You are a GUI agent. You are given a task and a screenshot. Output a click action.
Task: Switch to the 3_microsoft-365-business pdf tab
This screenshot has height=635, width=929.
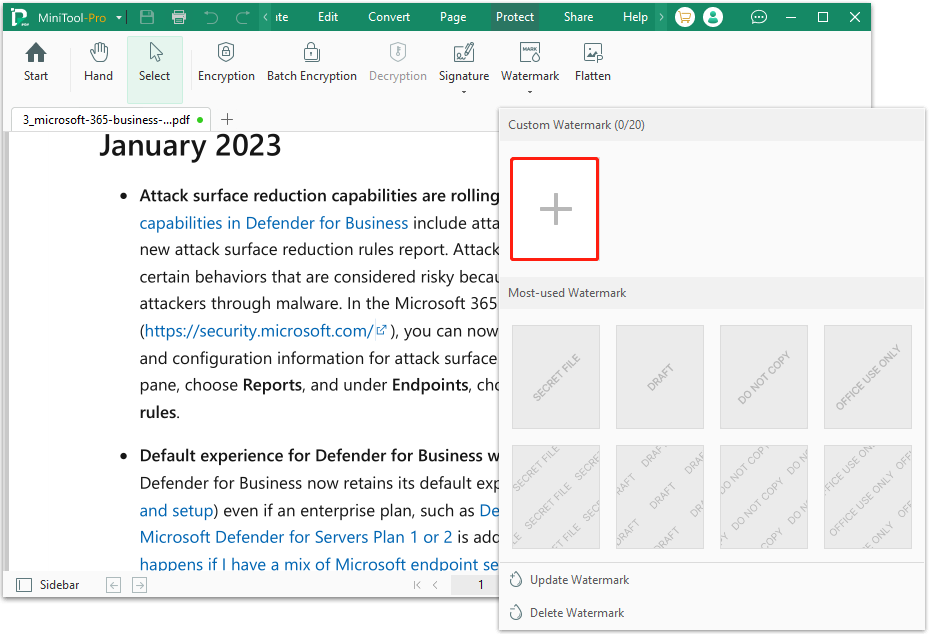[111, 120]
